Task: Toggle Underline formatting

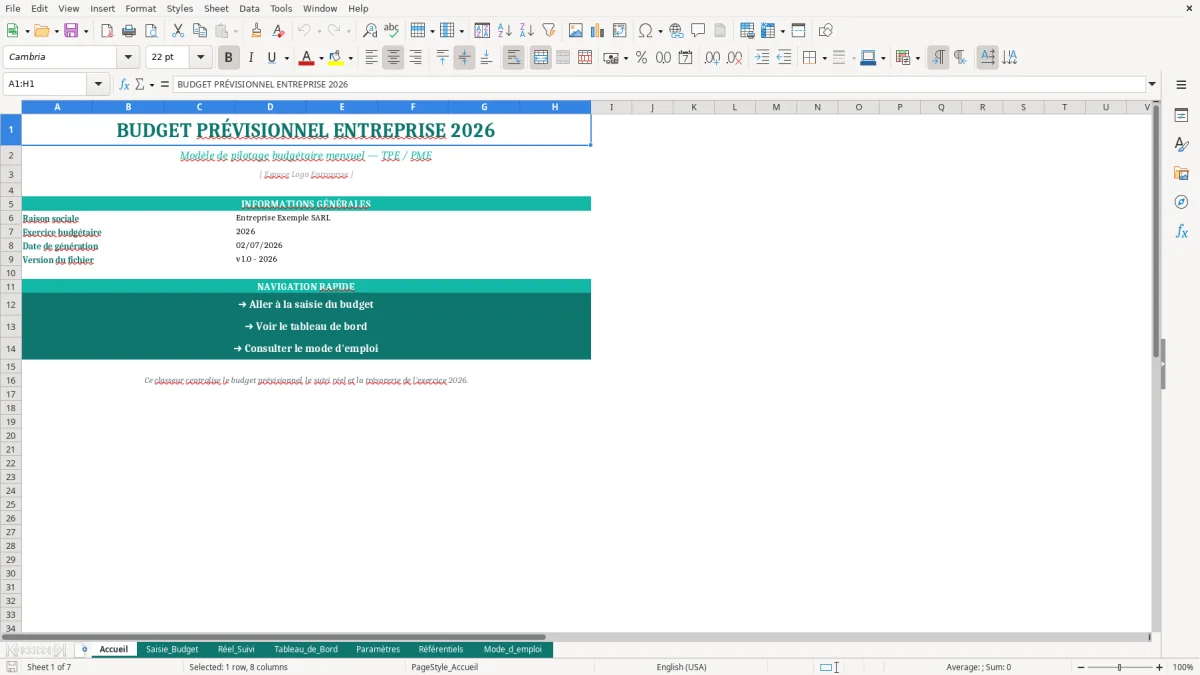Action: (271, 58)
